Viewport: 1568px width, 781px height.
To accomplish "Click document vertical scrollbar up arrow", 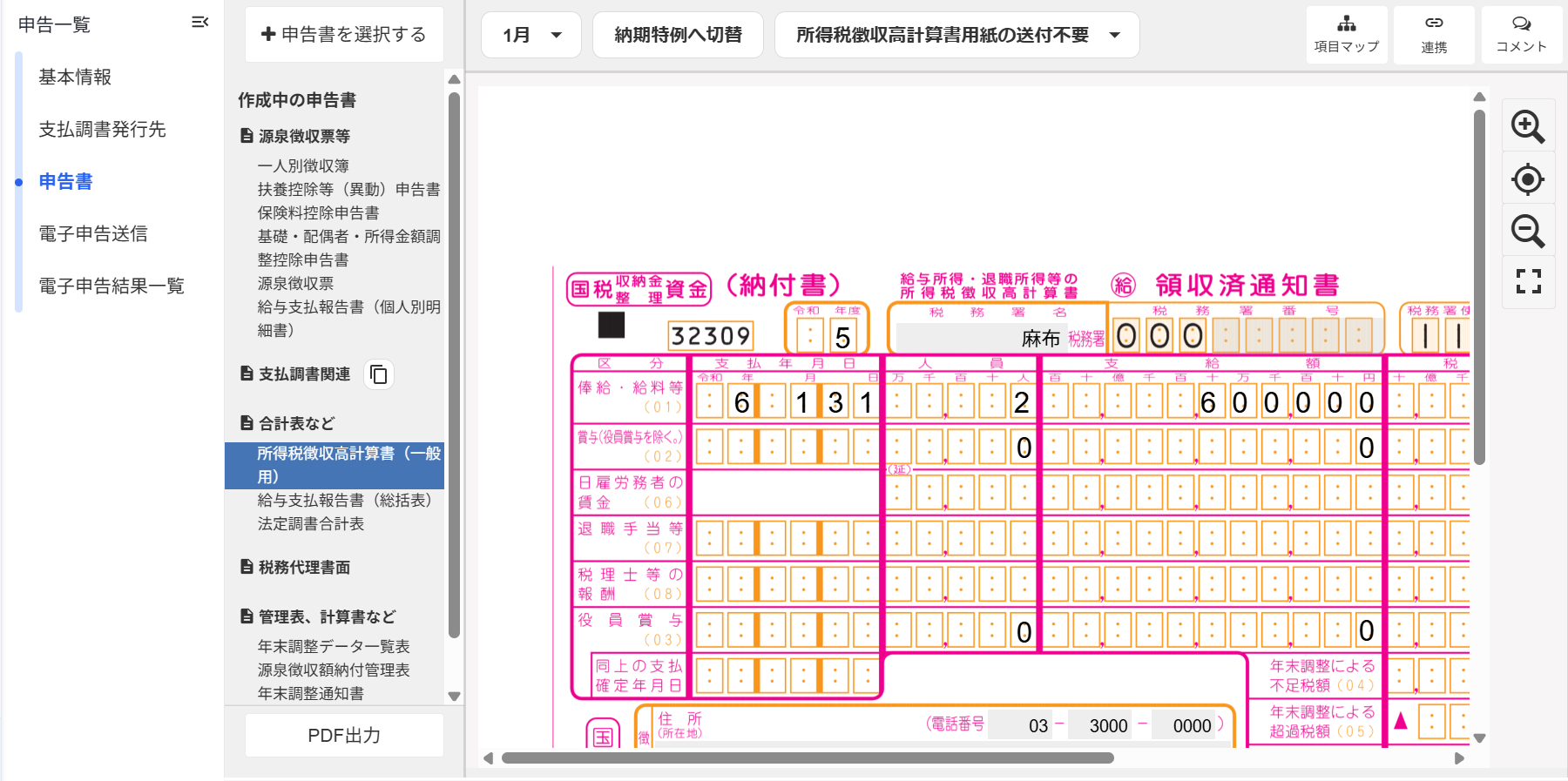I will (x=1479, y=97).
